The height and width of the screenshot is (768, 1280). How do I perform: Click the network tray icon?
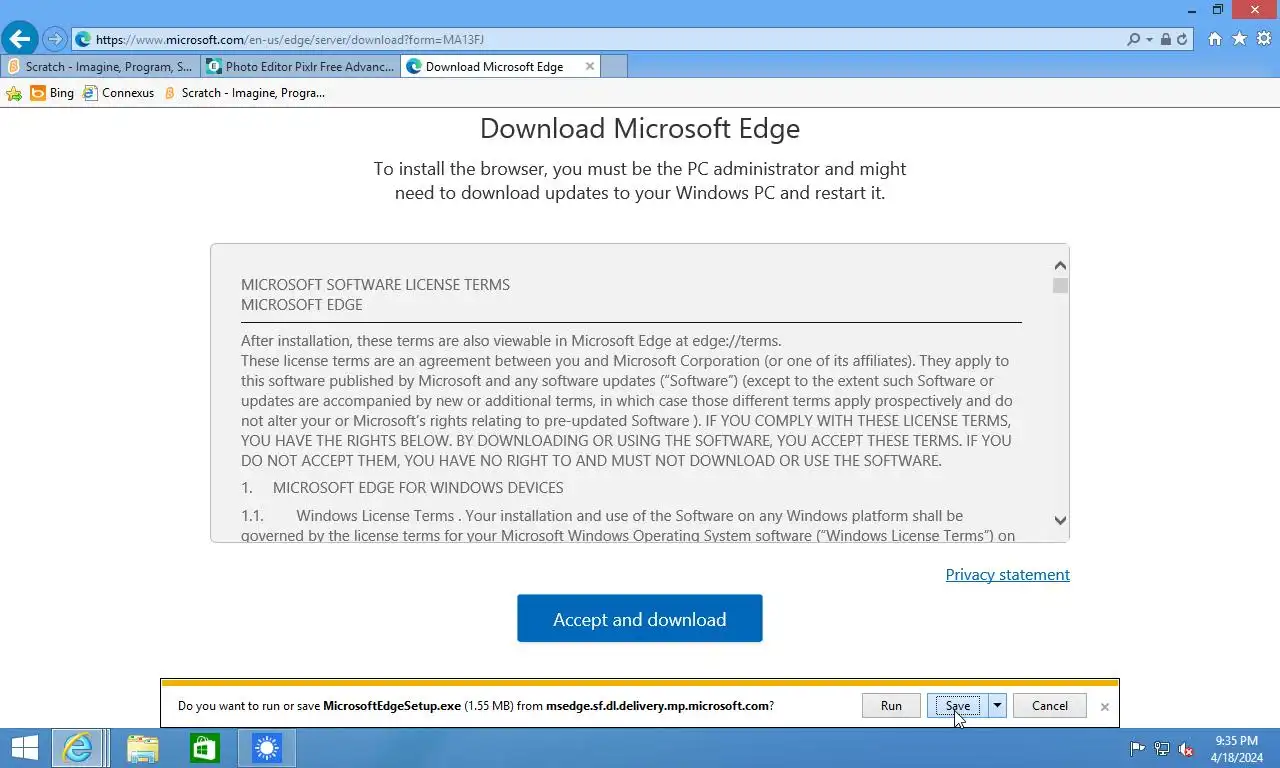(1162, 749)
